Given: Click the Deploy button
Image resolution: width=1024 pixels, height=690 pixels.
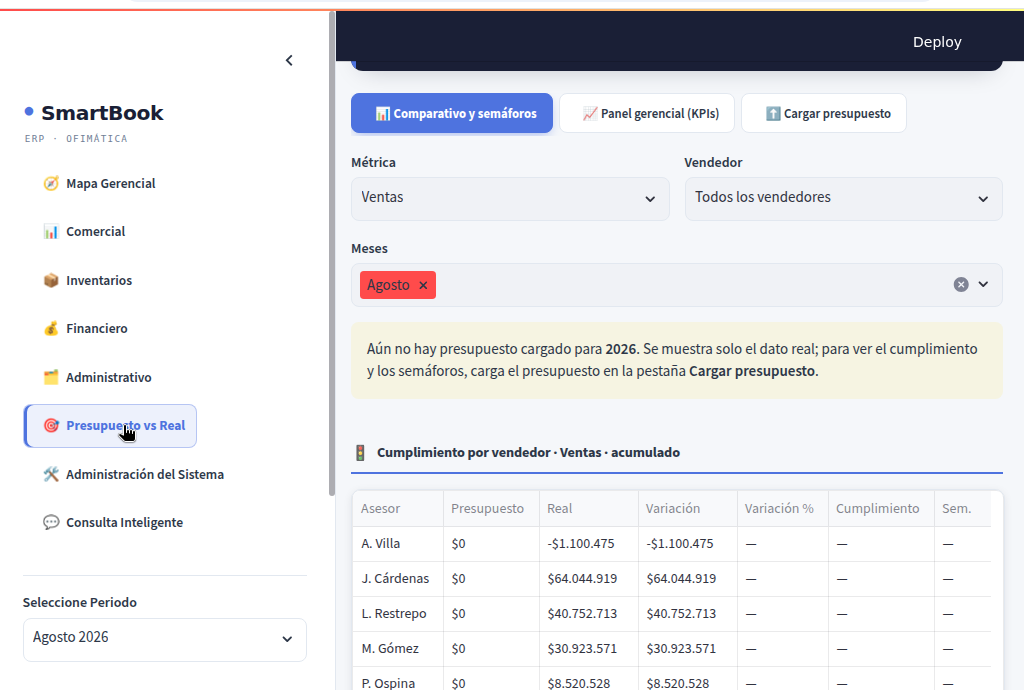Looking at the screenshot, I should pyautogui.click(x=937, y=42).
